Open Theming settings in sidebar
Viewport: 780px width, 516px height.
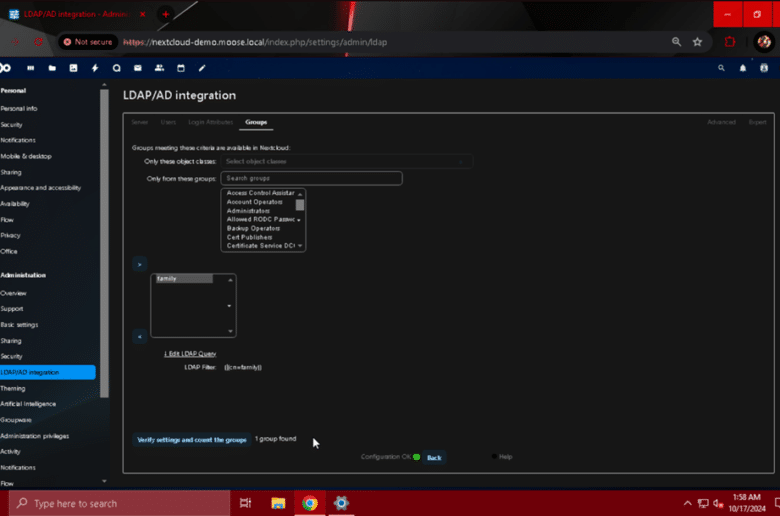(x=13, y=388)
